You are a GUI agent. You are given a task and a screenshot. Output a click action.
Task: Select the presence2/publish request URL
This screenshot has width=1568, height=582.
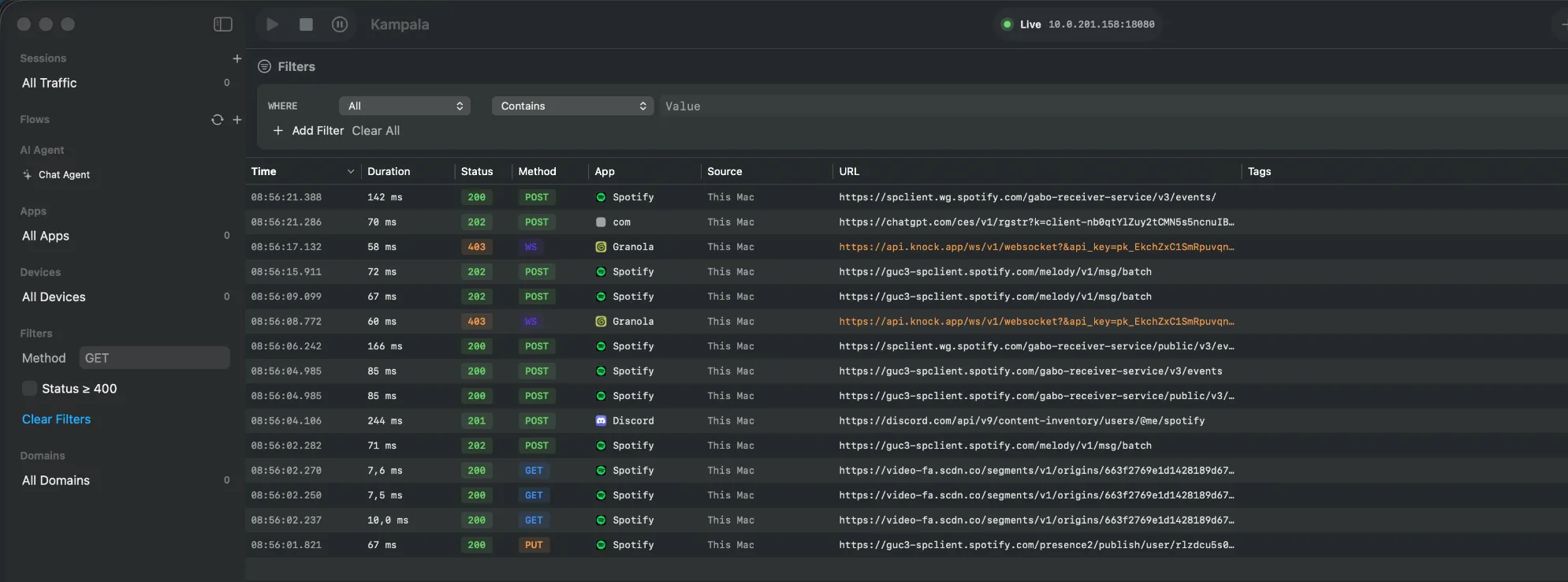coord(1037,545)
